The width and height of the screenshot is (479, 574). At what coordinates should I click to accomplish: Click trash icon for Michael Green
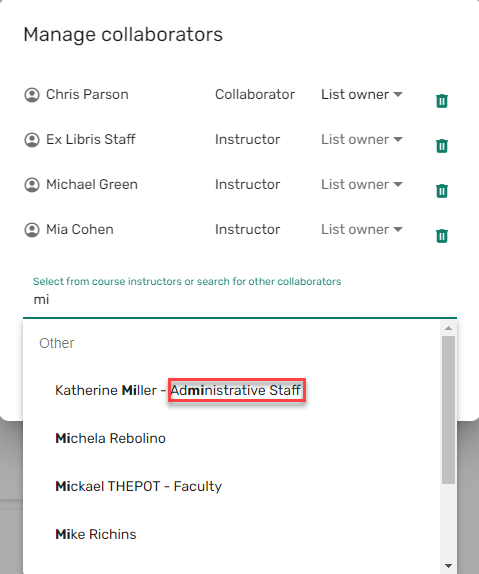[x=442, y=191]
